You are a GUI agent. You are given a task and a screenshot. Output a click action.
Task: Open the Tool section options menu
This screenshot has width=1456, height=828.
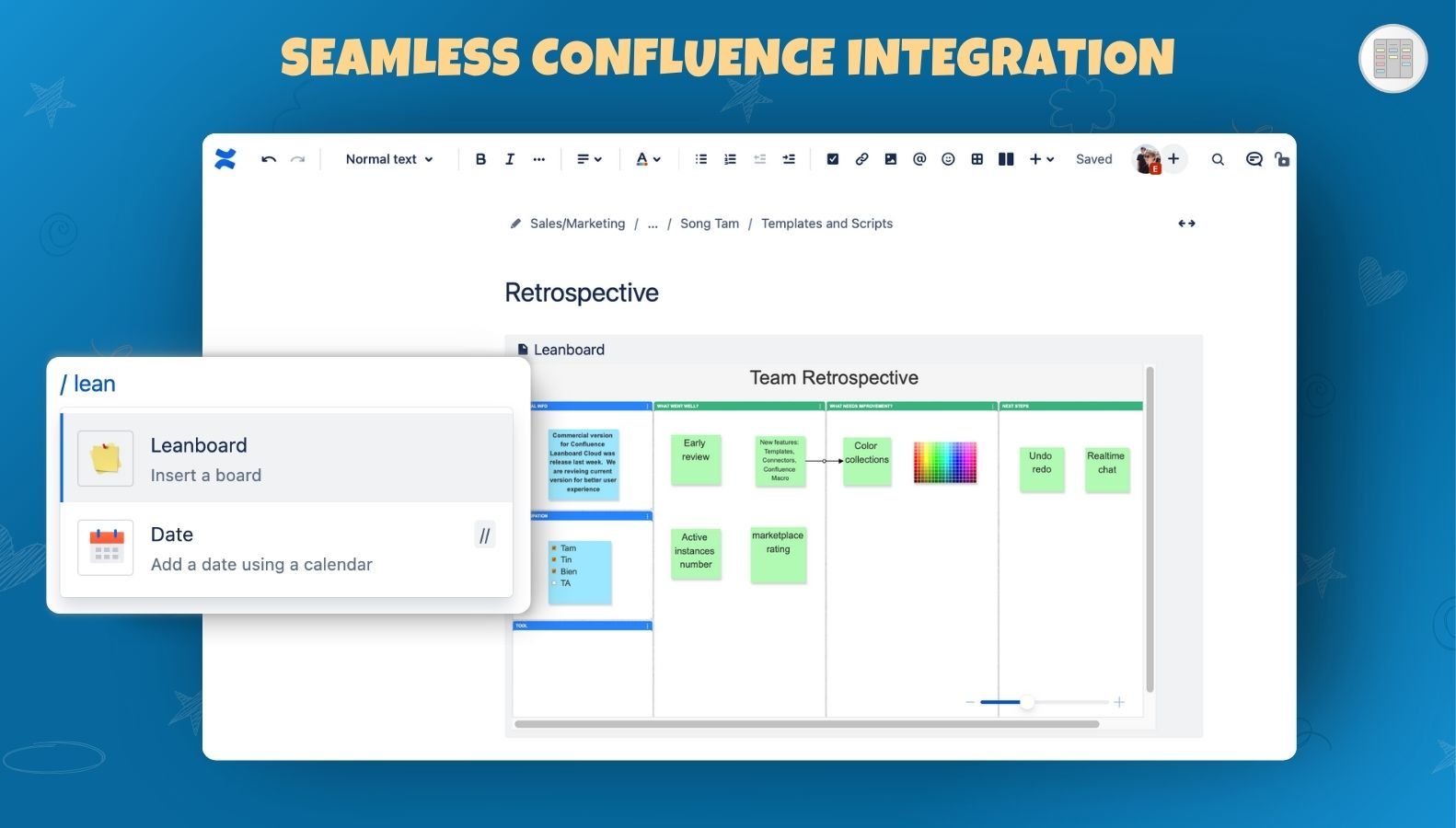pyautogui.click(x=648, y=626)
